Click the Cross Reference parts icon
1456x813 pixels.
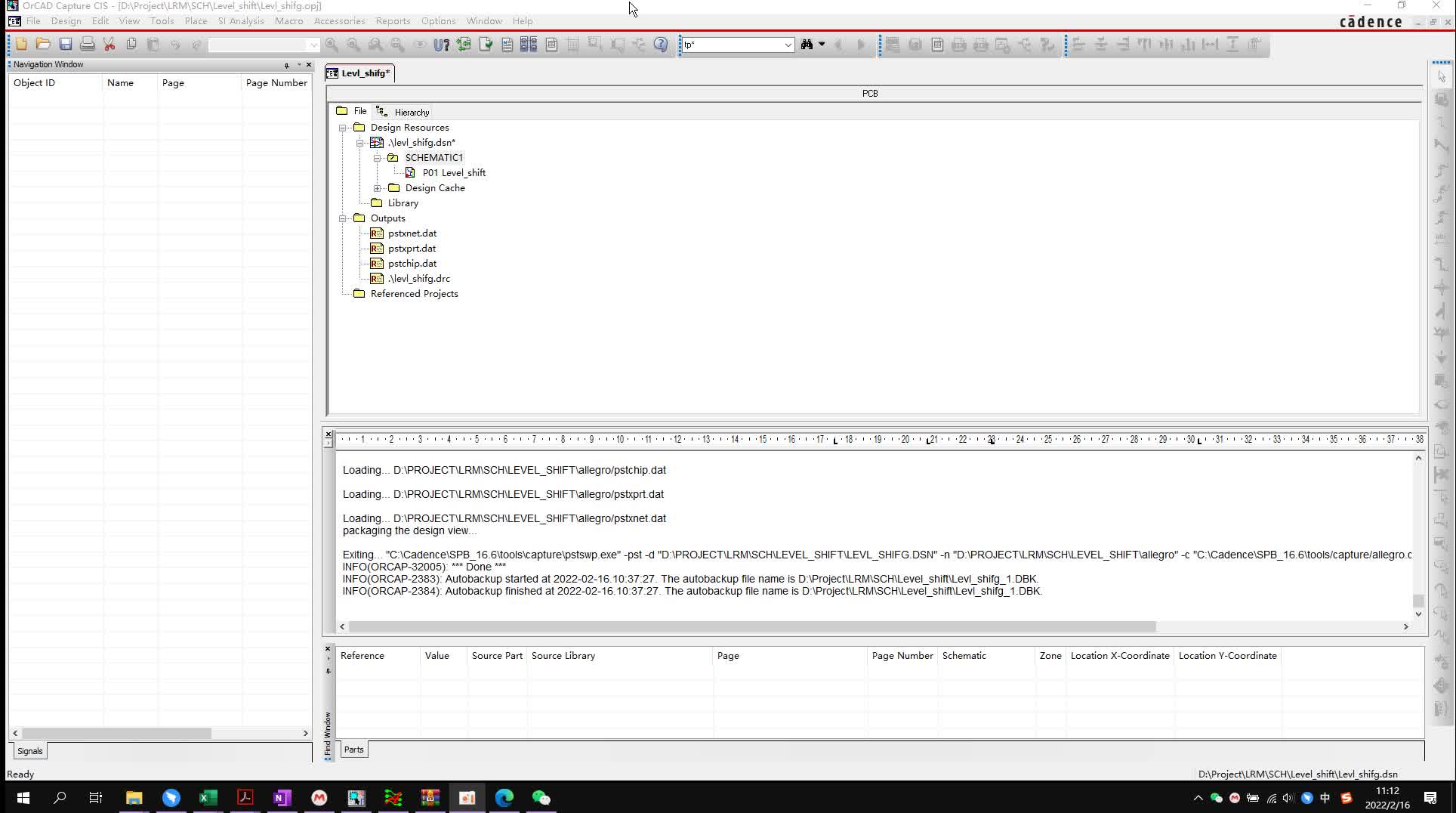(x=529, y=45)
